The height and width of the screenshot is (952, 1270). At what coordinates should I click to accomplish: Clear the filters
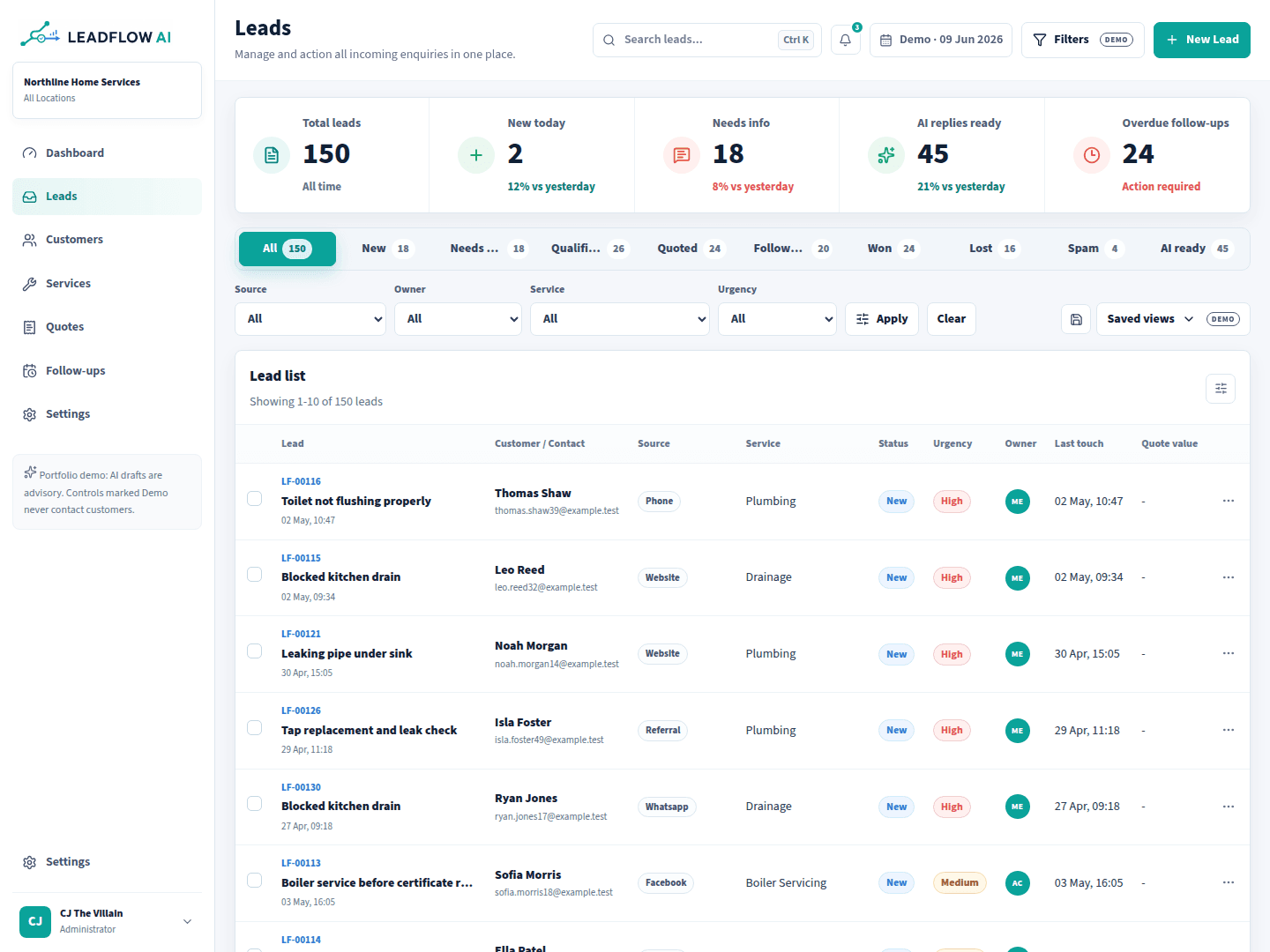click(952, 319)
